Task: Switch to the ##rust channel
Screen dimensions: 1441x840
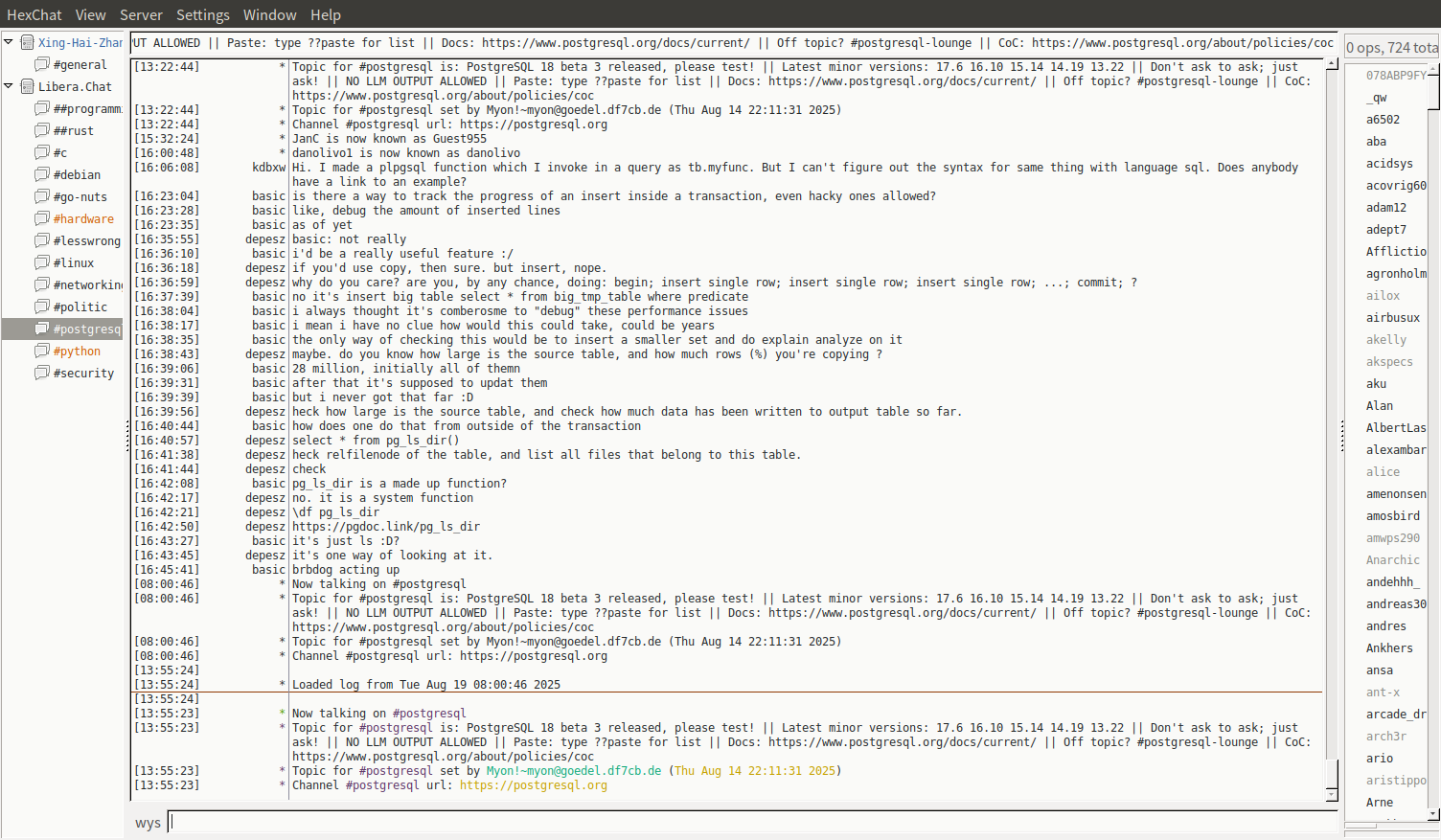Action: click(x=74, y=130)
